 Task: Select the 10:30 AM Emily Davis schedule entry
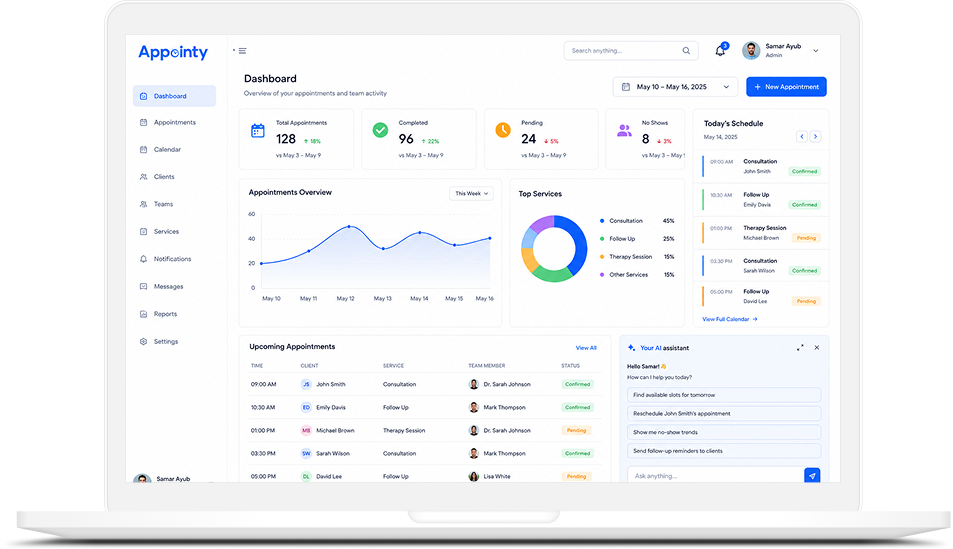tap(762, 200)
